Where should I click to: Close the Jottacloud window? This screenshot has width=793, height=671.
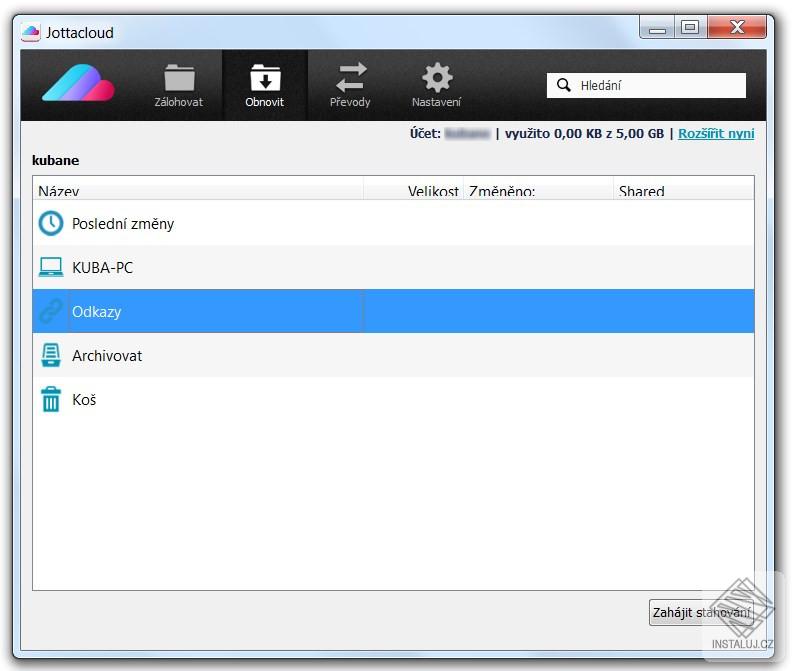click(737, 28)
